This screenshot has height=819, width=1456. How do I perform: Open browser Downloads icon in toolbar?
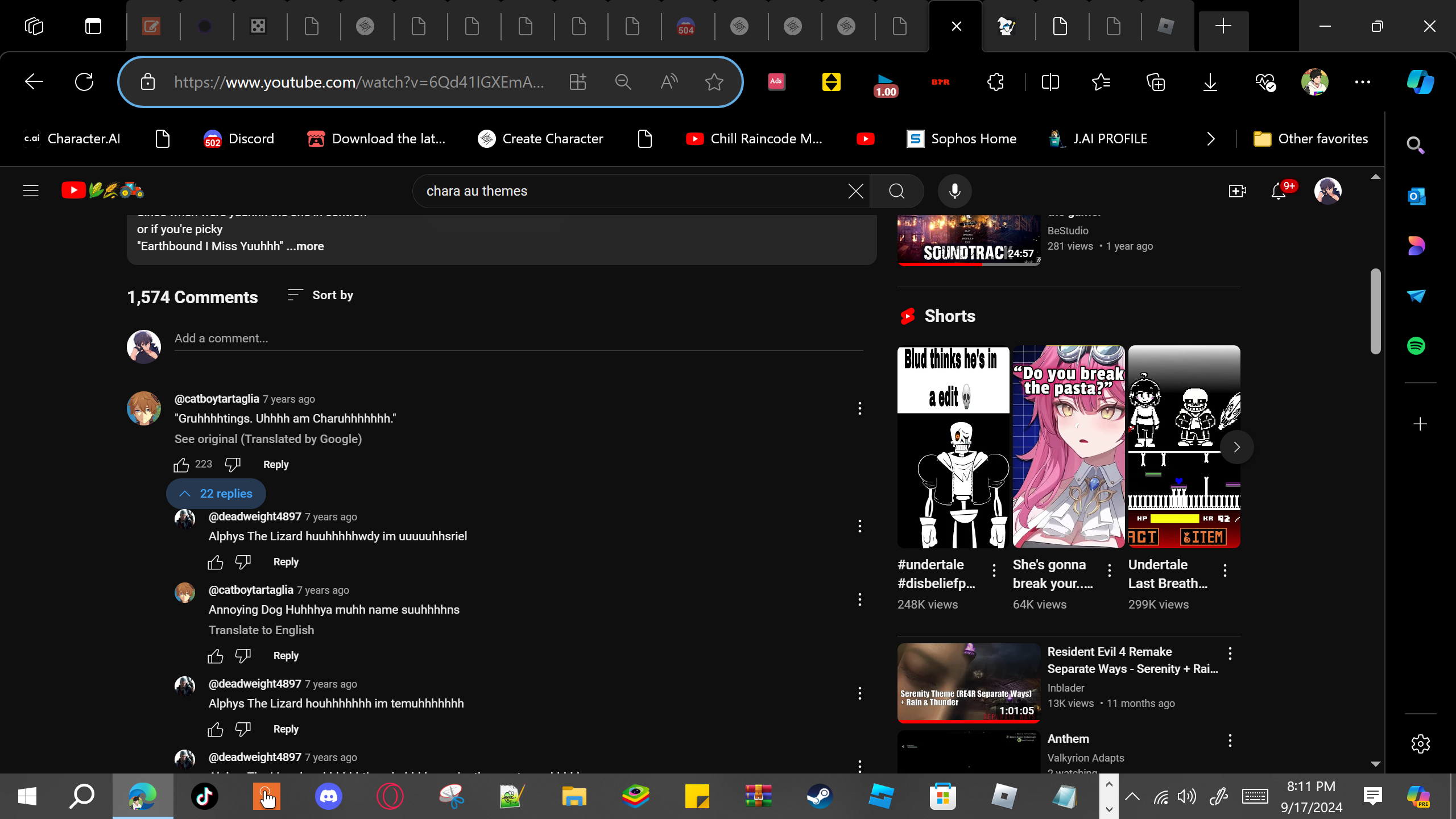coord(1210,82)
